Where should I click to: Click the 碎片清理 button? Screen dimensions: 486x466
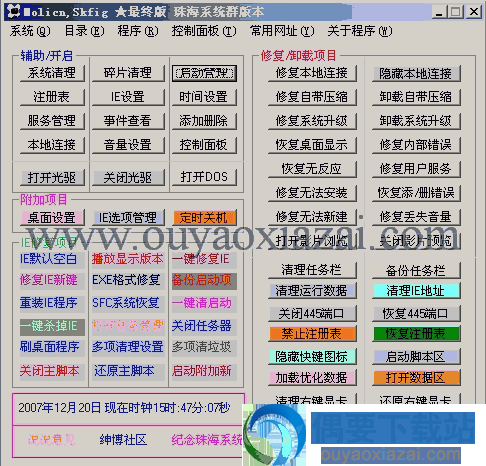tap(128, 73)
